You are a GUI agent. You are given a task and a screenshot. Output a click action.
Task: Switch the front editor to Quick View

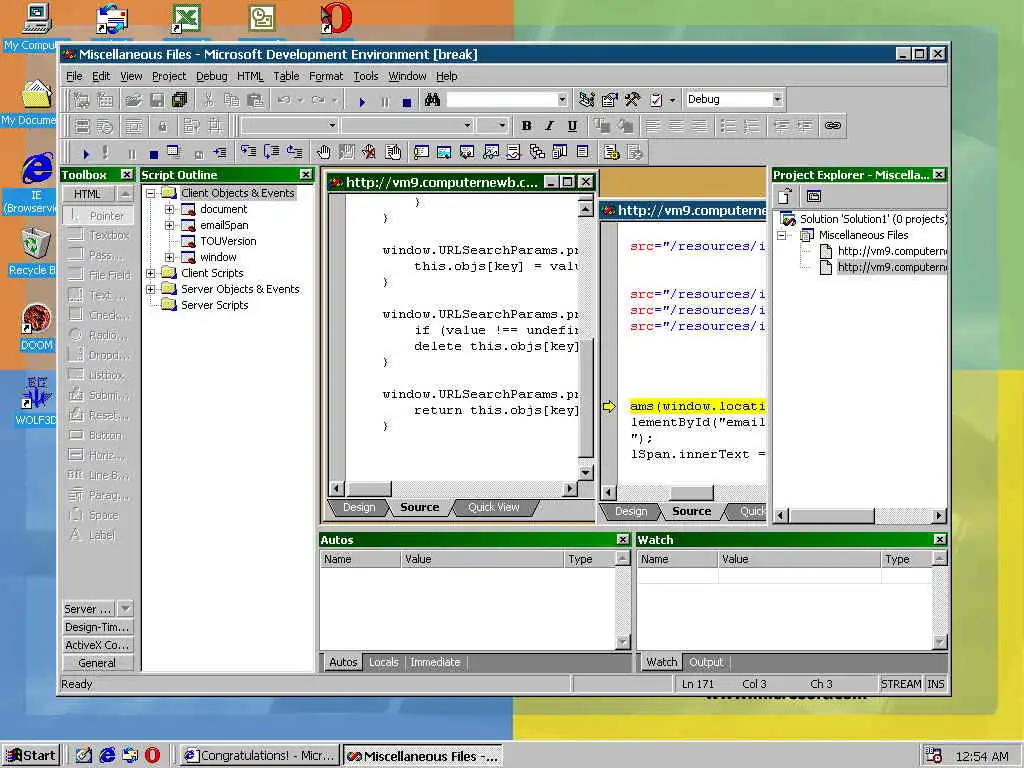pyautogui.click(x=494, y=507)
